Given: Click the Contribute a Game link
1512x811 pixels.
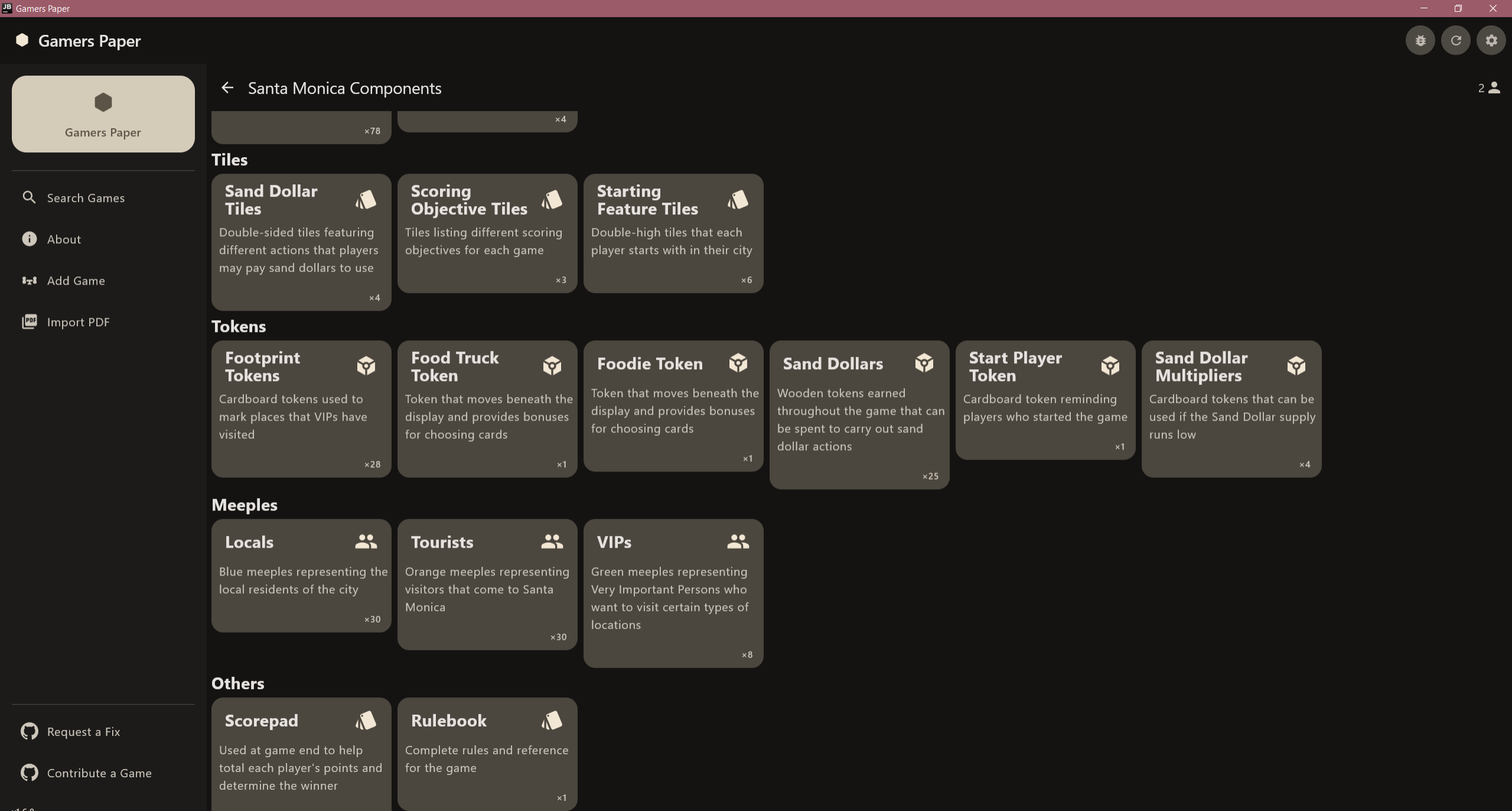Looking at the screenshot, I should 99,773.
